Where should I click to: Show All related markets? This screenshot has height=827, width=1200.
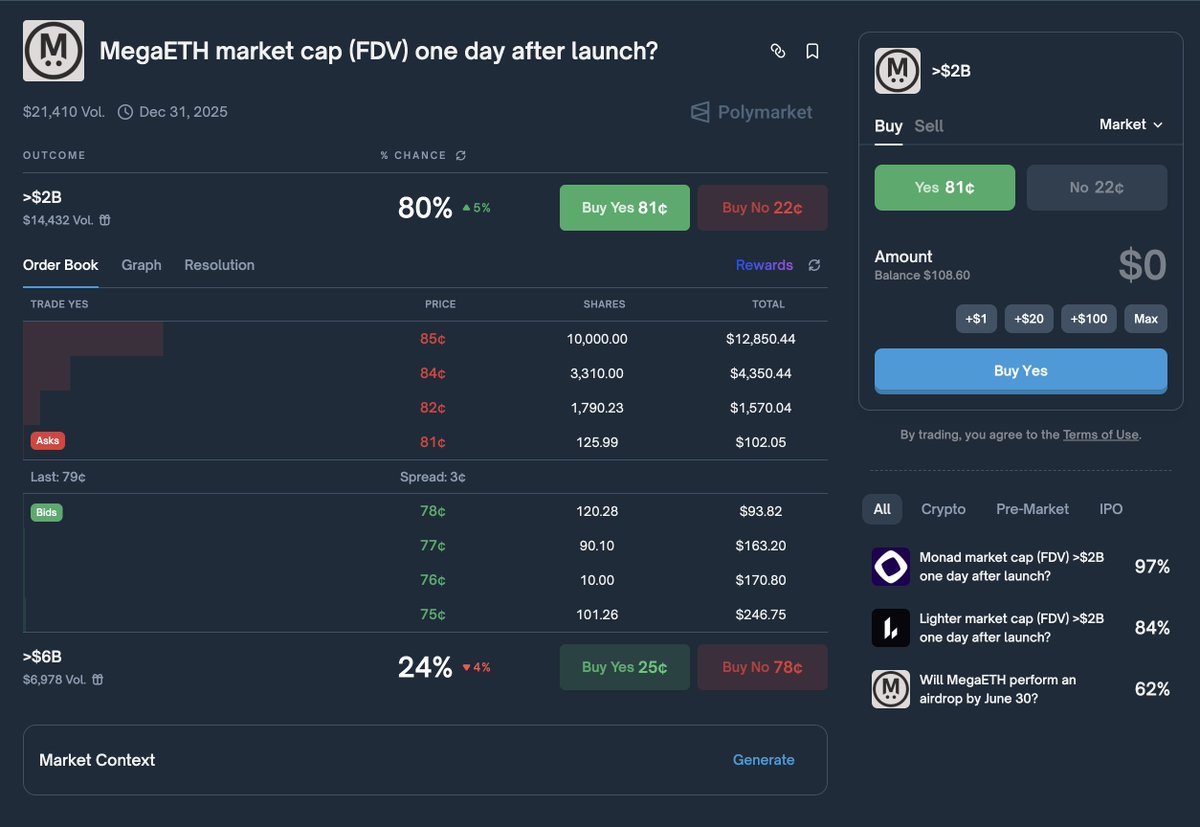882,509
